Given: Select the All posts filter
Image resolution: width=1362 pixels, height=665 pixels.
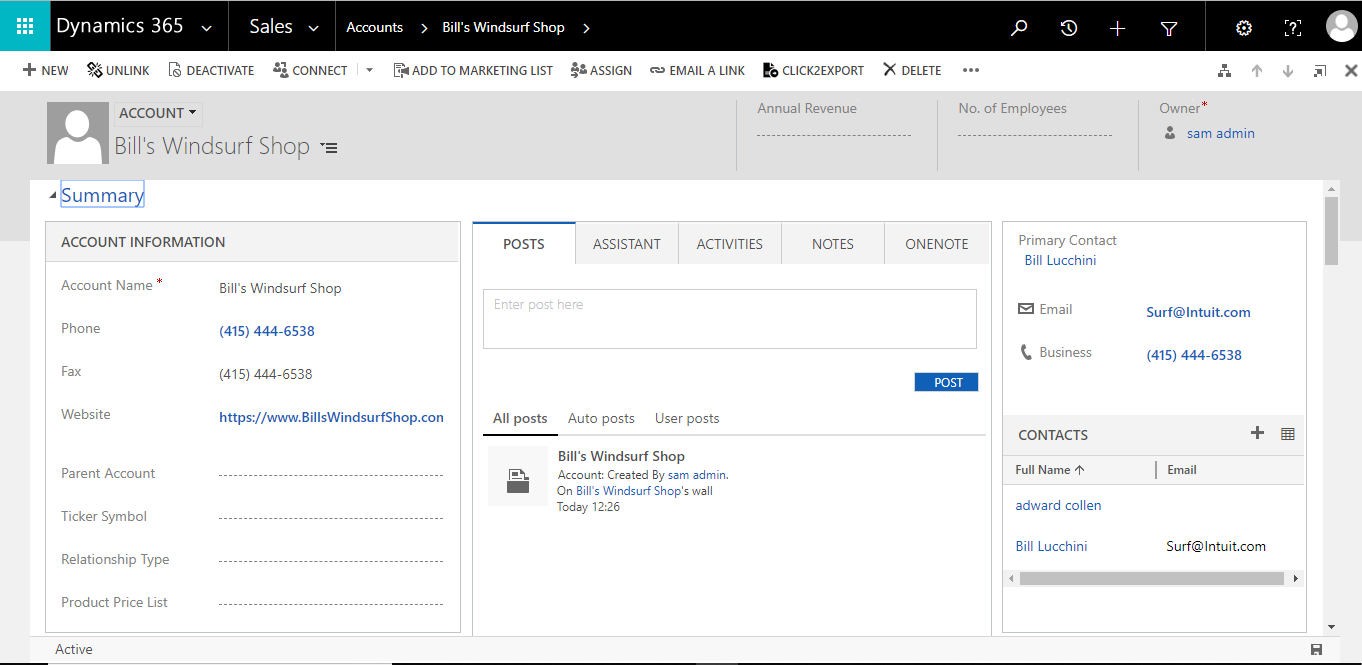Looking at the screenshot, I should click(x=520, y=418).
